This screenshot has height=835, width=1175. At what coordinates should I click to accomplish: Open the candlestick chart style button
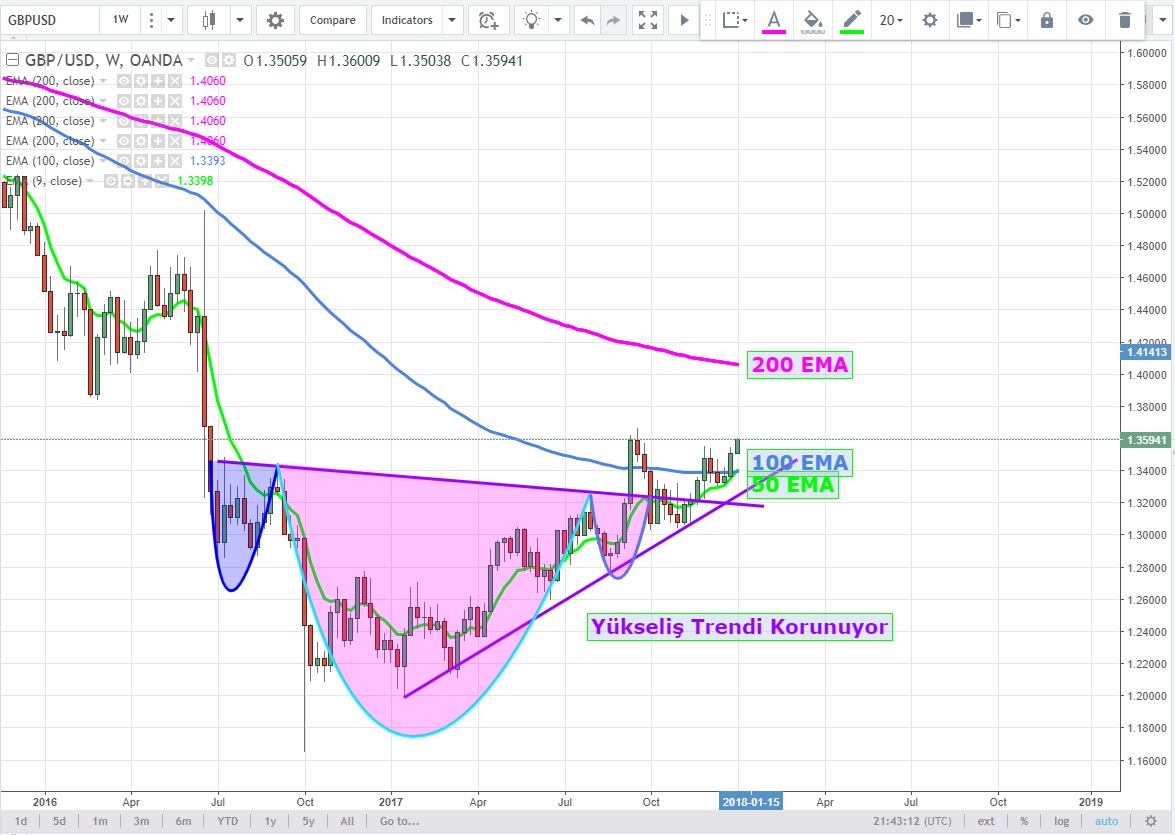[209, 20]
